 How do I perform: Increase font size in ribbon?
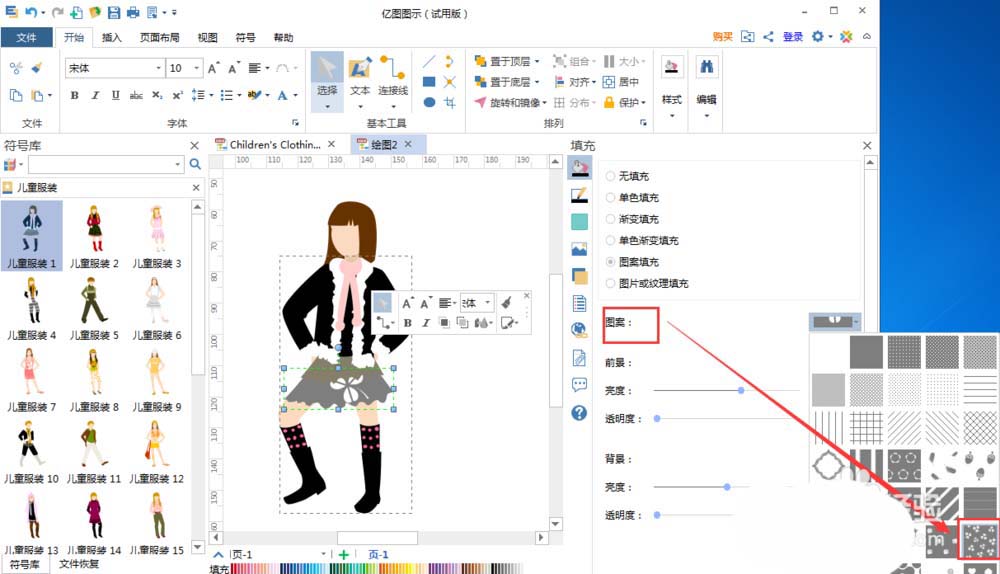coord(214,68)
